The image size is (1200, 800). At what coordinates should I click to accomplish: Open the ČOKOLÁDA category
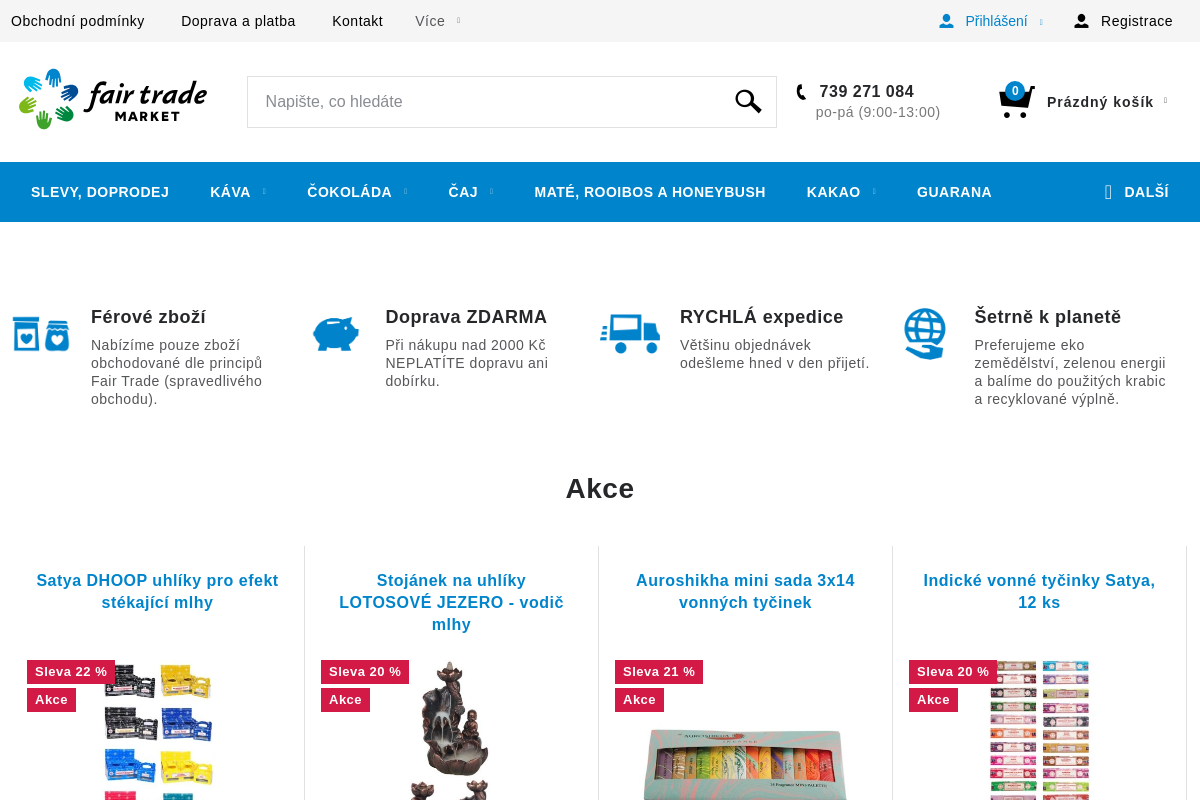349,192
